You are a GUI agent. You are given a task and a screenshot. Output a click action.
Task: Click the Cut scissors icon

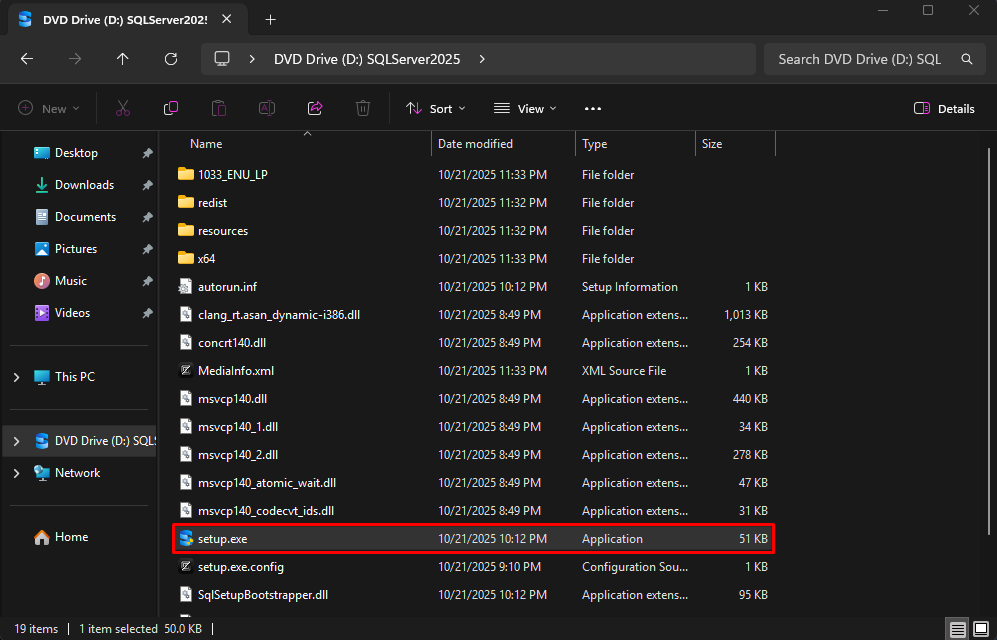[x=123, y=109]
